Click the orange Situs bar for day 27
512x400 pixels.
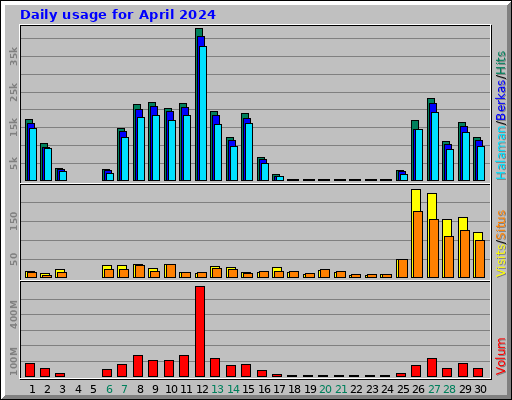point(434,248)
